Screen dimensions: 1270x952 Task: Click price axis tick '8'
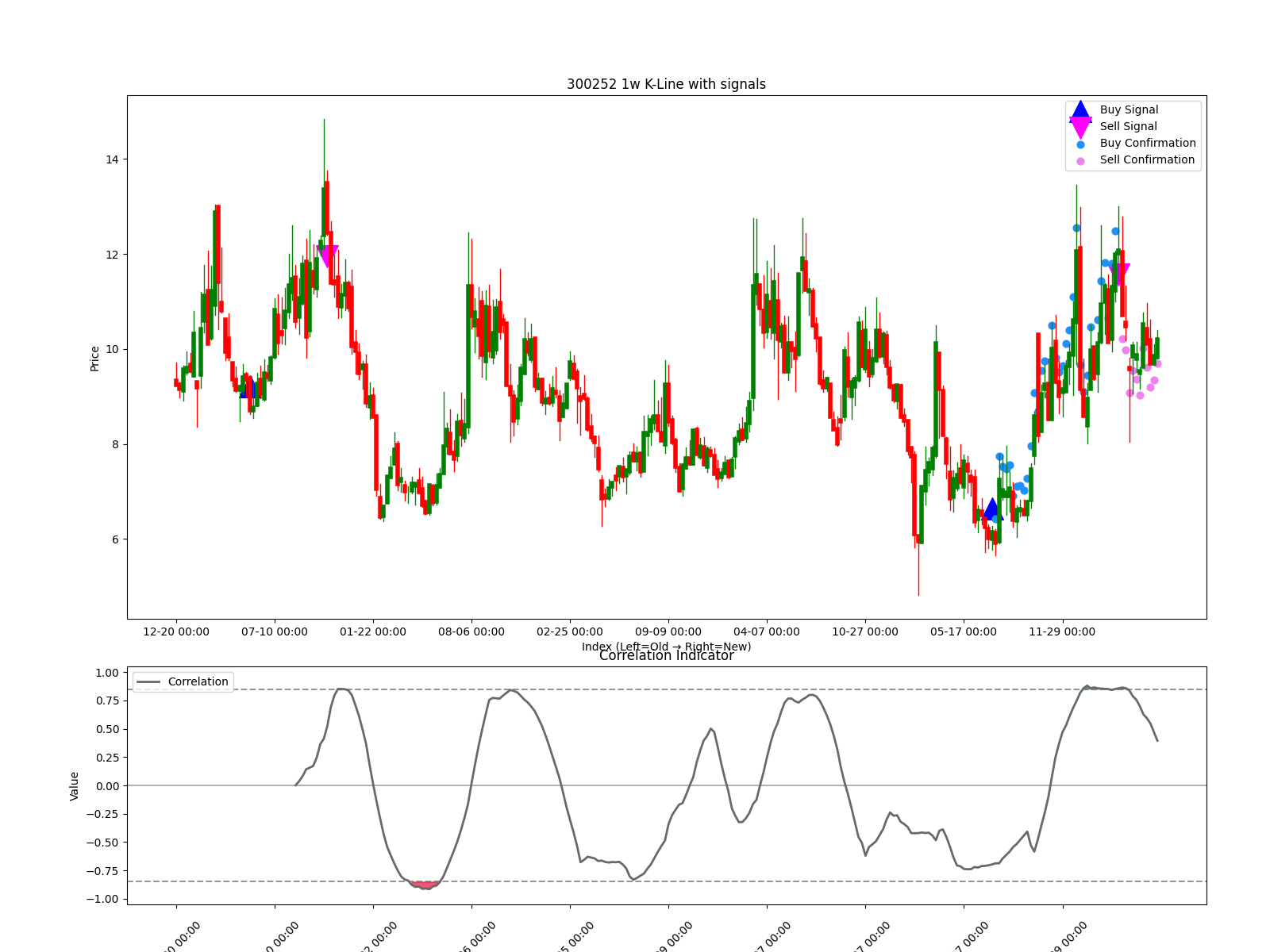coord(115,444)
